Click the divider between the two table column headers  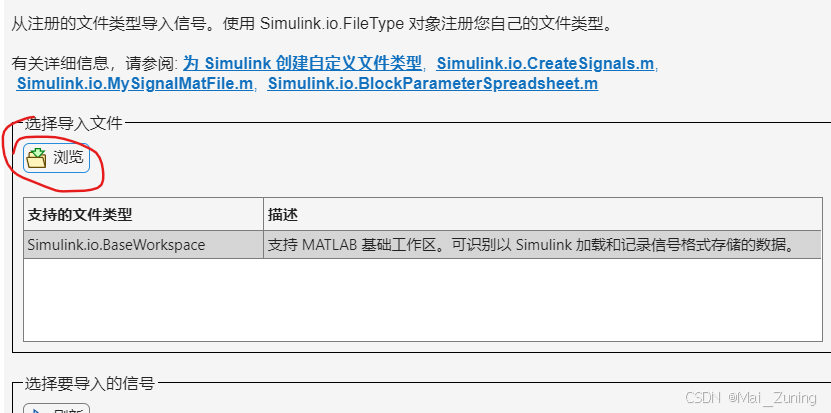[263, 215]
